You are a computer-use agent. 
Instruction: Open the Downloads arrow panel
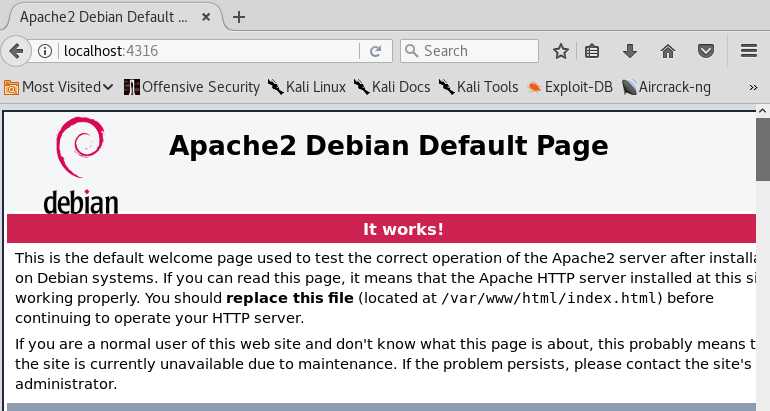pos(630,51)
